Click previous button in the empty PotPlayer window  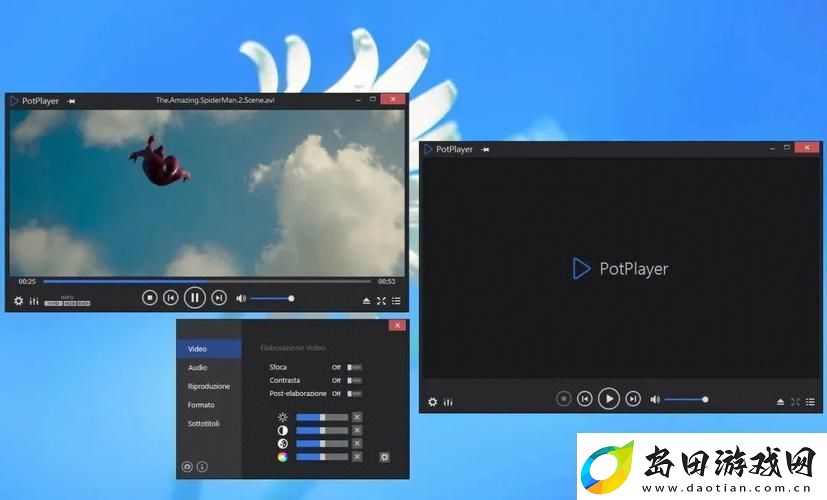point(584,399)
